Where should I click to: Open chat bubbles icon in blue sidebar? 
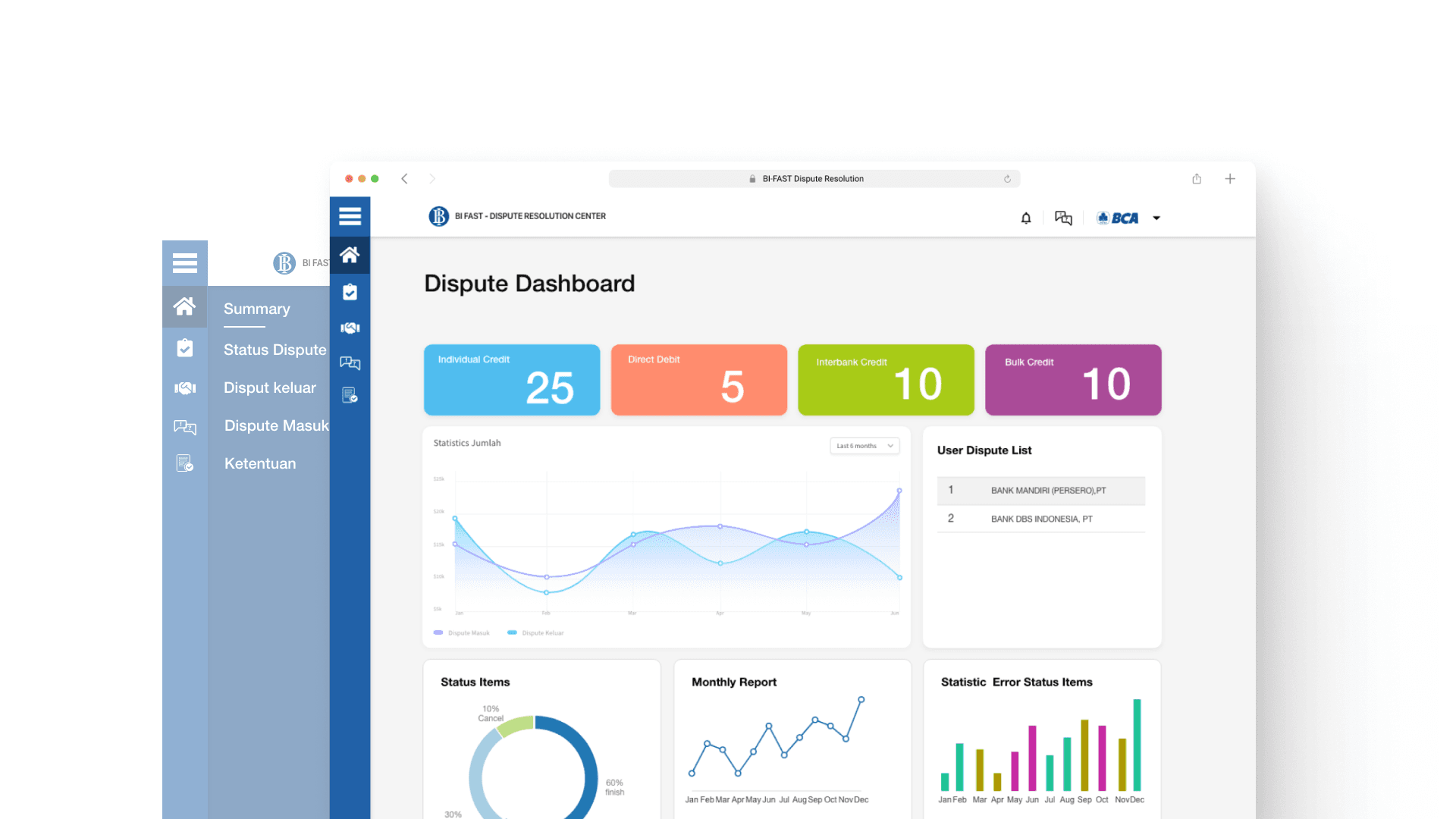pos(350,362)
